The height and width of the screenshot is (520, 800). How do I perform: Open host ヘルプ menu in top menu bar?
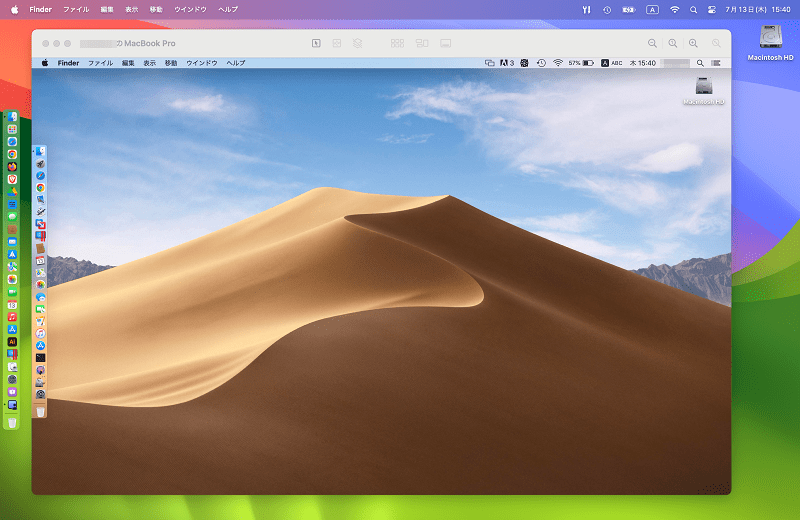(228, 10)
